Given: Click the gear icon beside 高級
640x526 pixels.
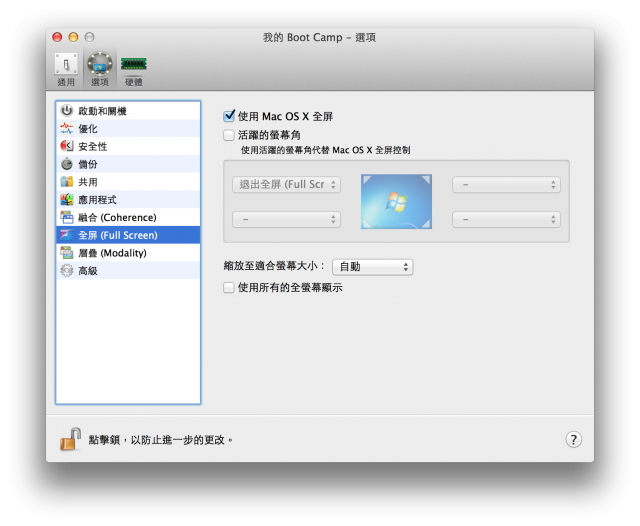Looking at the screenshot, I should click(67, 271).
